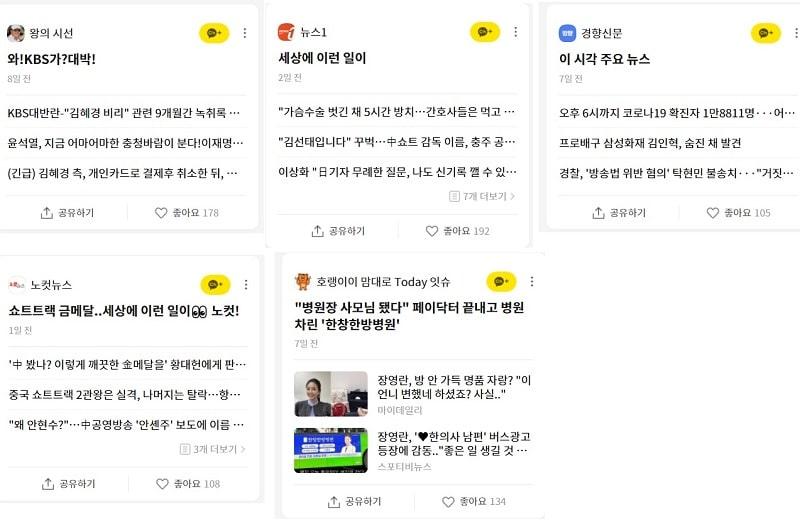800x532 pixels.
Task: Add the 경향신문 channel with yellow button
Action: [766, 33]
